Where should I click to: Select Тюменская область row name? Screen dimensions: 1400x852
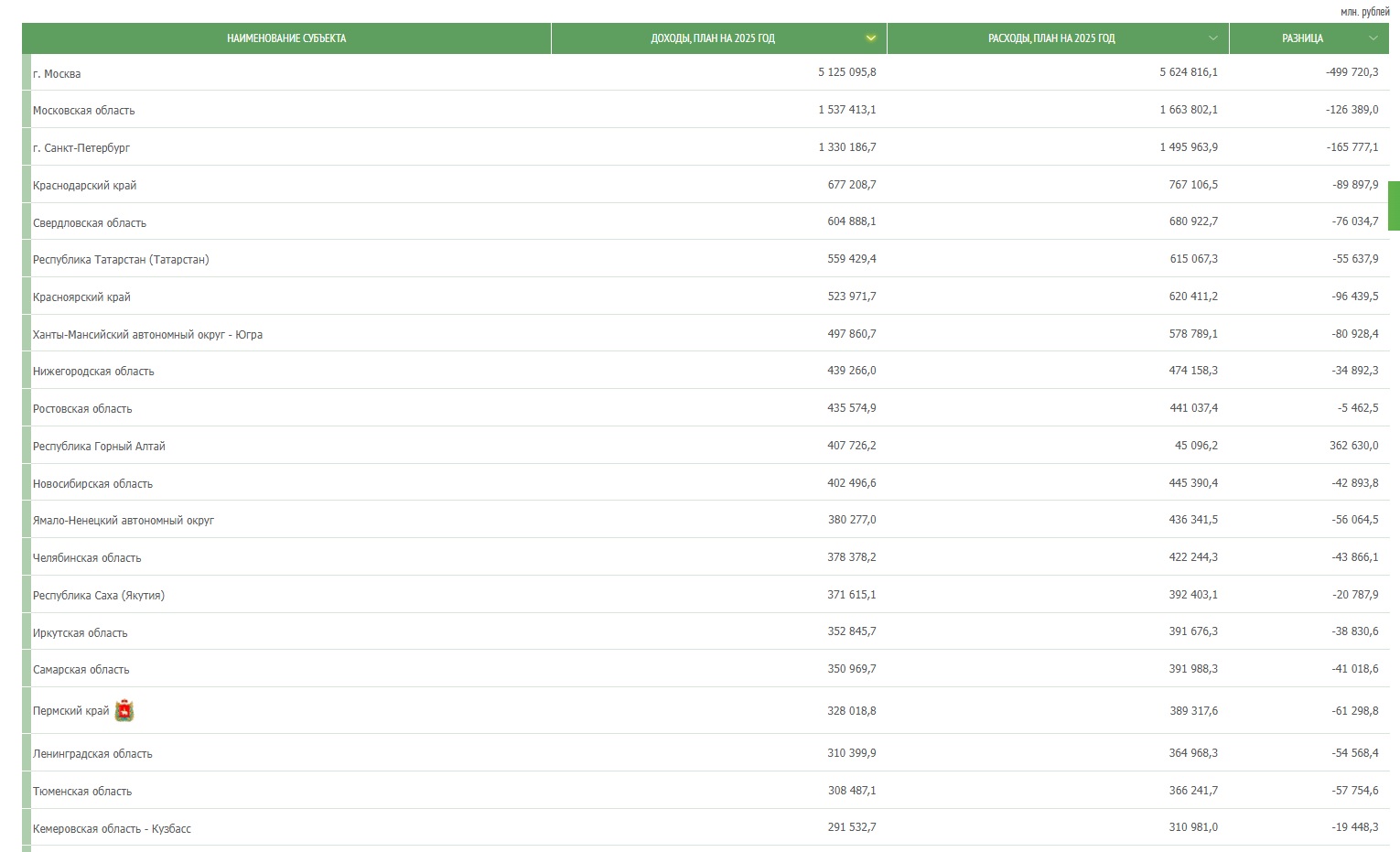point(82,792)
